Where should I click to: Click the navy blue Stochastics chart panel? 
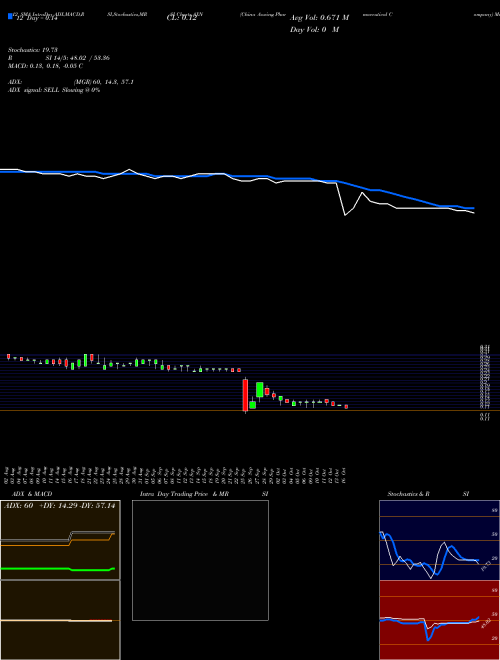439,540
